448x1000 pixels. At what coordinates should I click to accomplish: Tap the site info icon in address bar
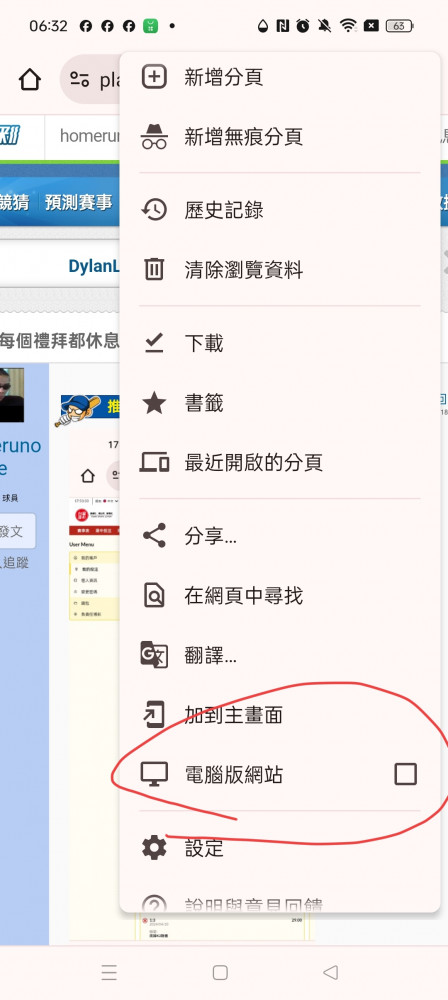tap(80, 80)
